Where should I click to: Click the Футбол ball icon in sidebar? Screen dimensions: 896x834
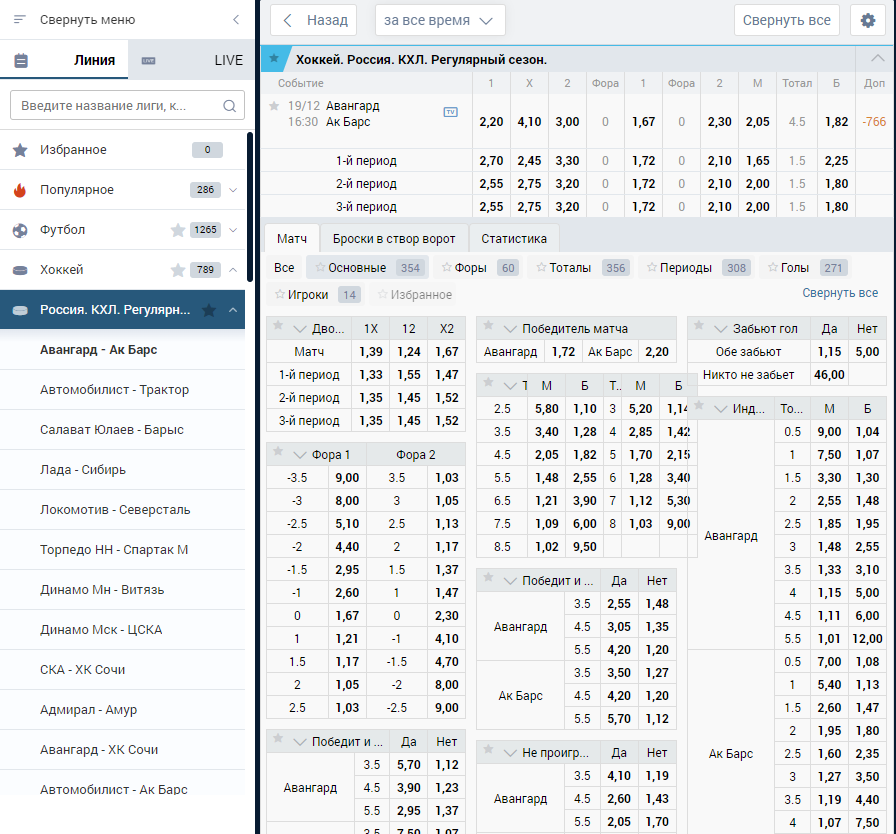pyautogui.click(x=20, y=230)
